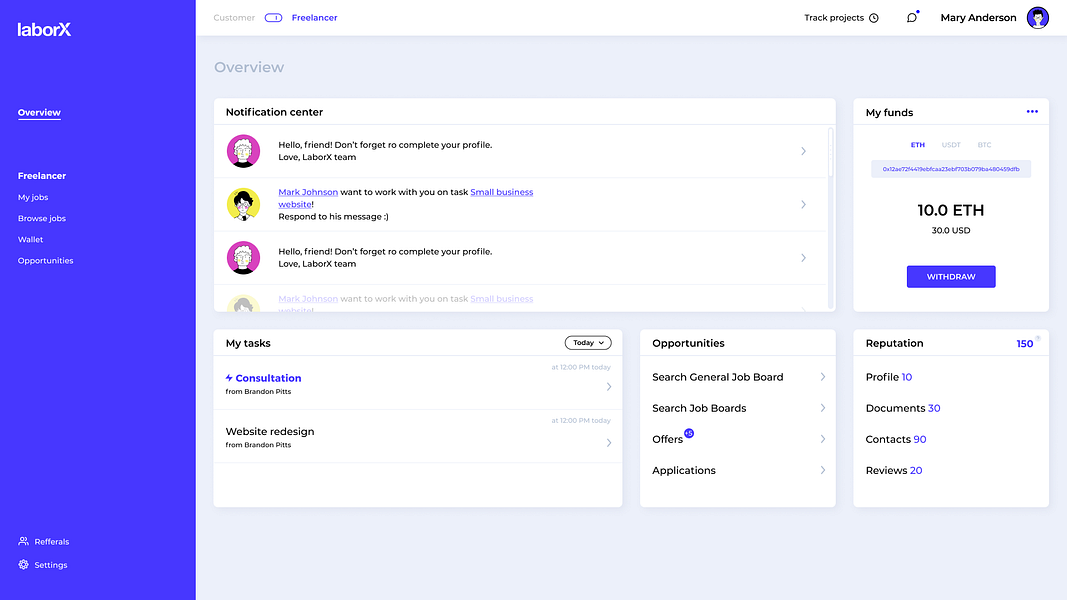
Task: Open Opportunities in sidebar
Action: (x=46, y=261)
